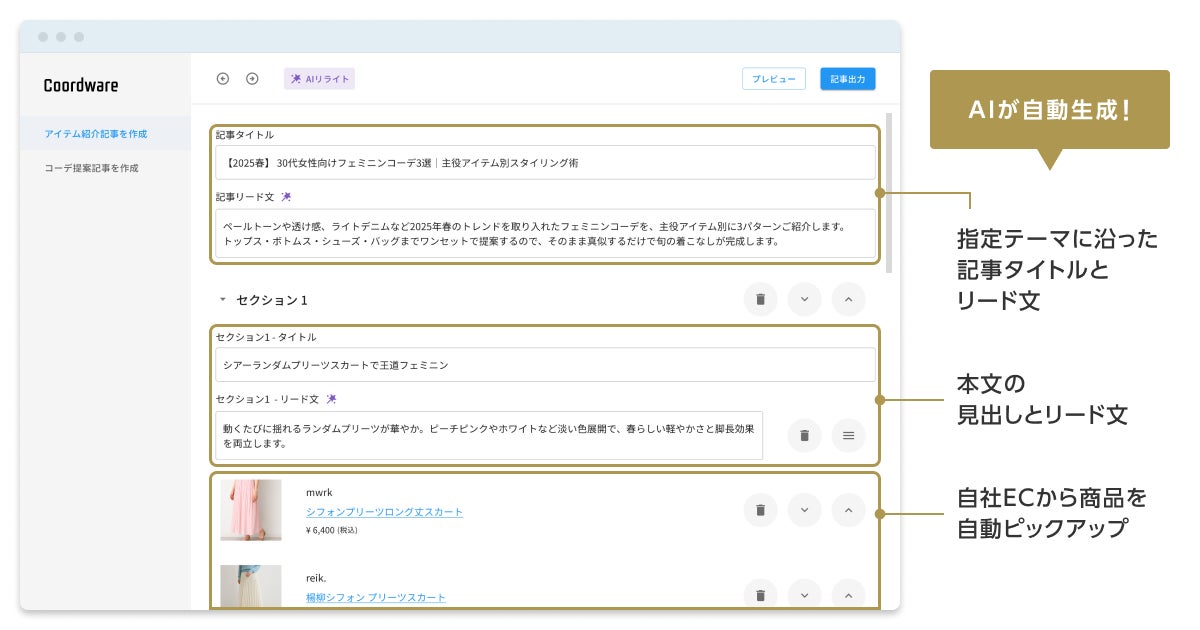Click the magic wand next to 記事リード文

(x=286, y=197)
